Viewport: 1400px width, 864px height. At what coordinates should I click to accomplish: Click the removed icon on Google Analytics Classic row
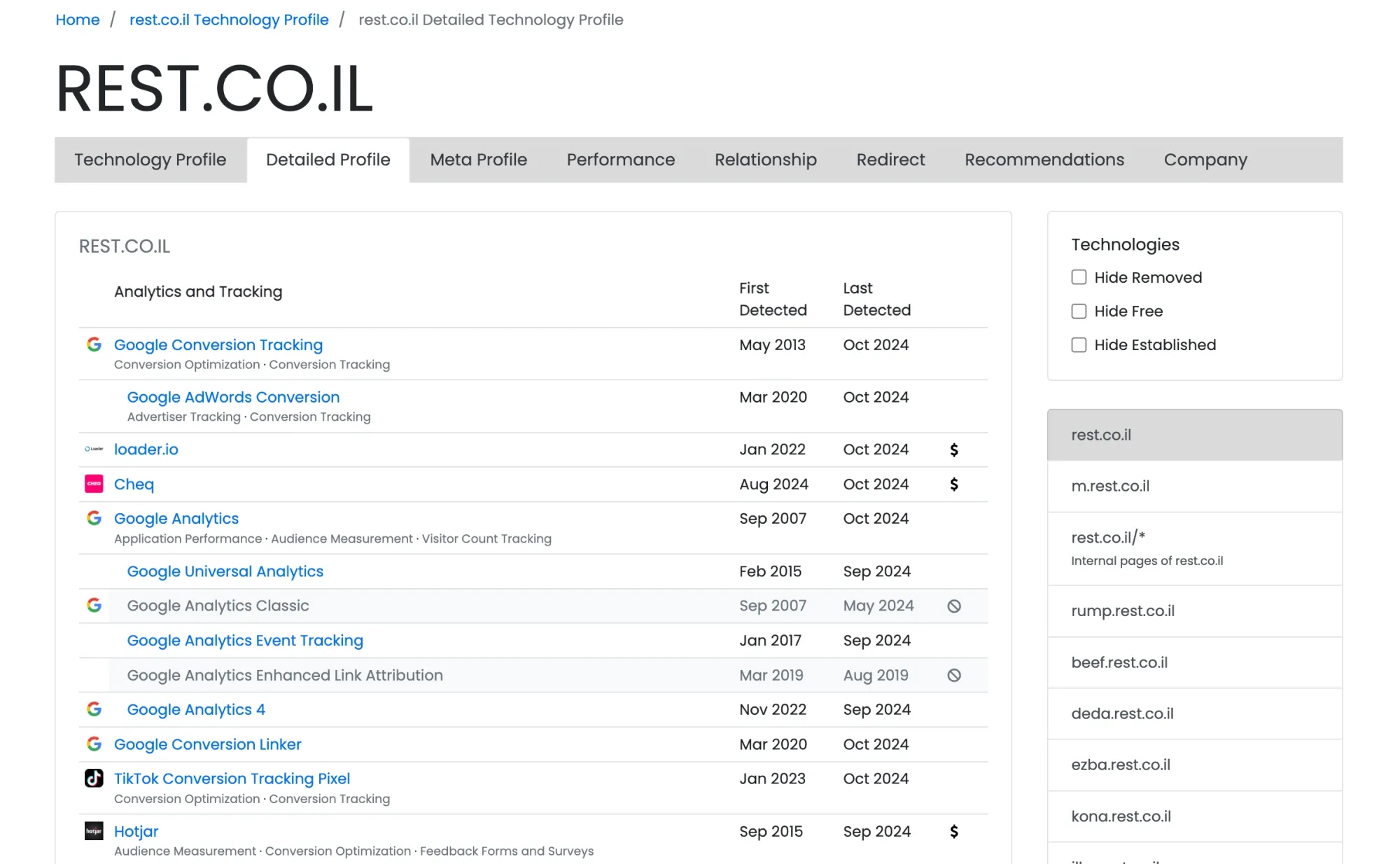tap(953, 606)
